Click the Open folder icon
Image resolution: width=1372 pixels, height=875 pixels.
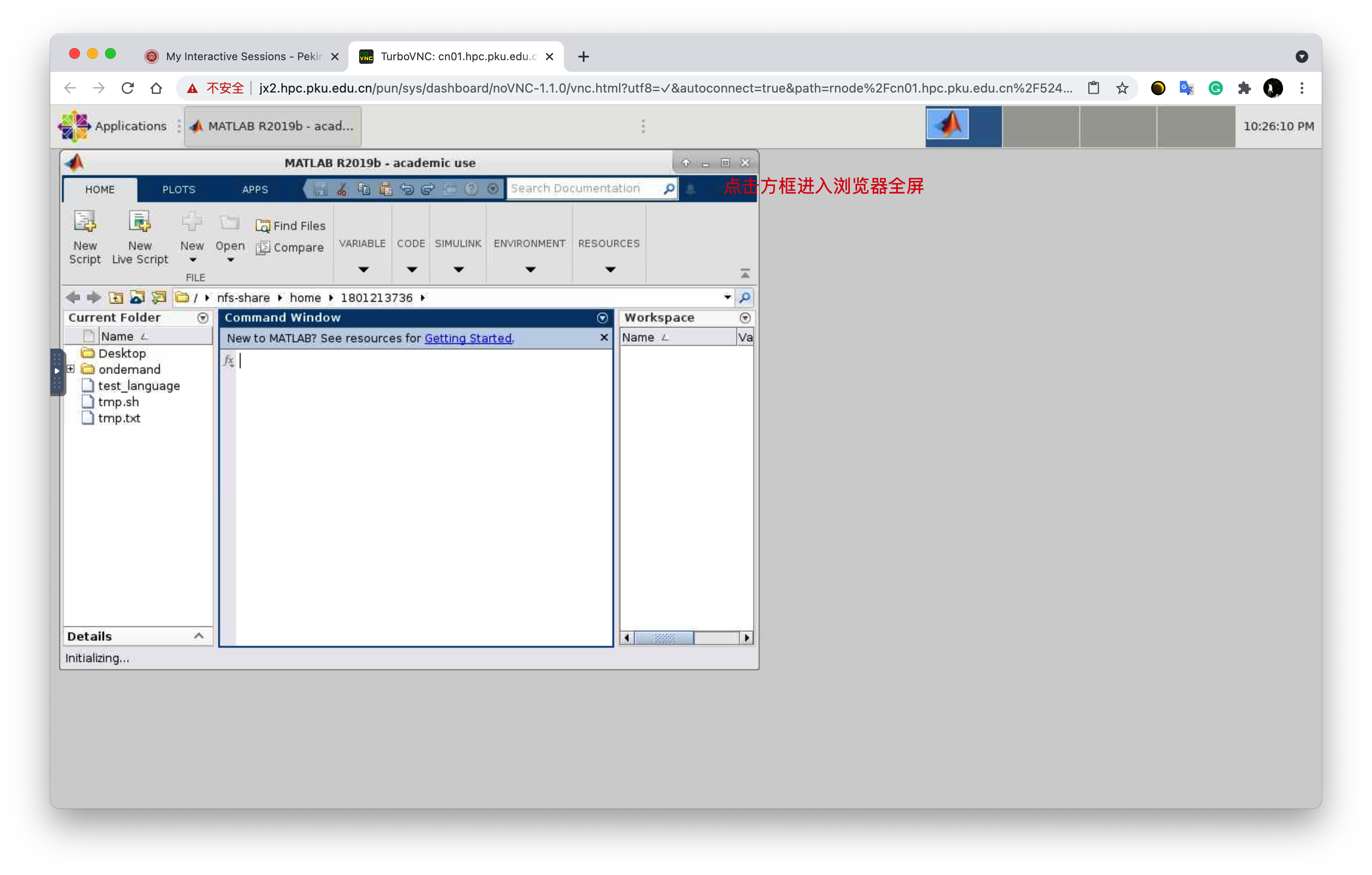229,222
